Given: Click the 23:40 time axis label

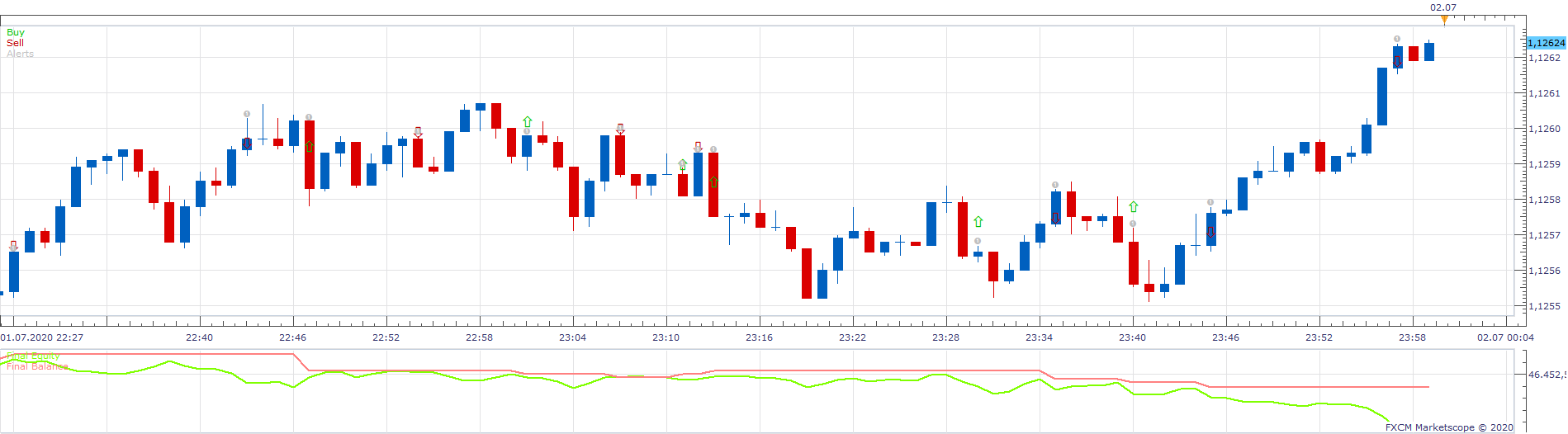Looking at the screenshot, I should point(1132,337).
